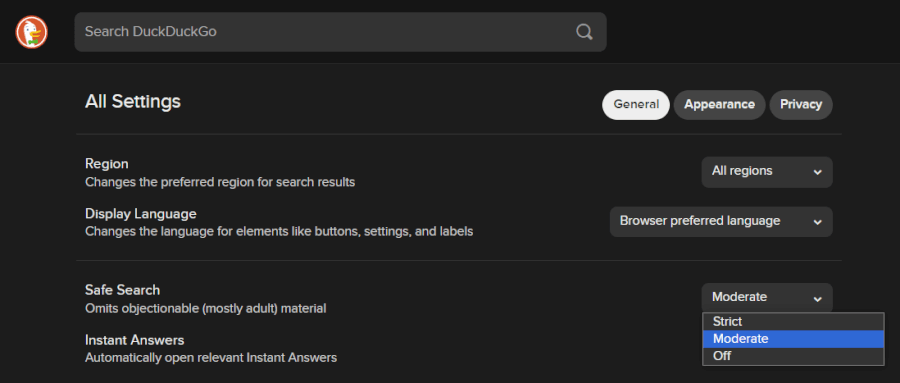Open the All regions dropdown
This screenshot has width=900, height=383.
(x=767, y=172)
